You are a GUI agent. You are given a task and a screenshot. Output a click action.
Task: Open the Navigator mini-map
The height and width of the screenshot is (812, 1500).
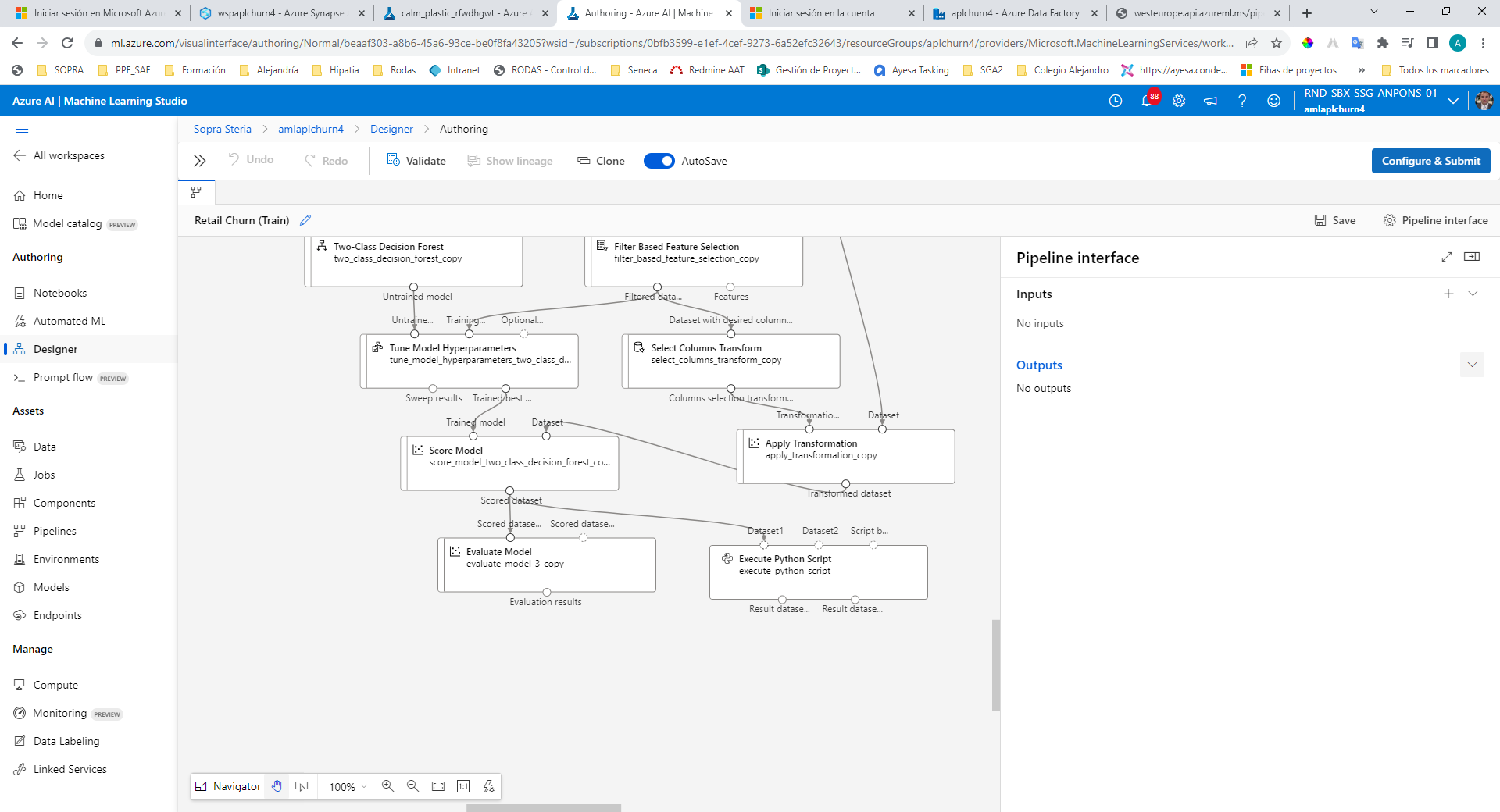228,786
